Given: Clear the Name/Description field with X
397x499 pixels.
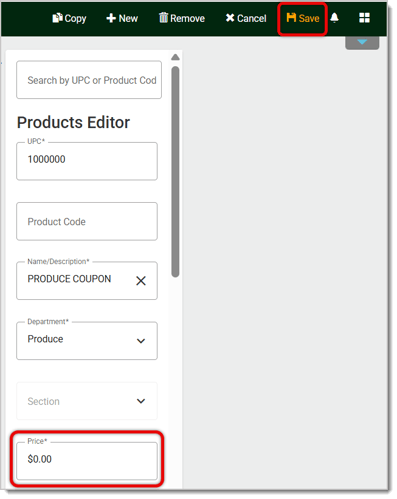Looking at the screenshot, I should (141, 281).
